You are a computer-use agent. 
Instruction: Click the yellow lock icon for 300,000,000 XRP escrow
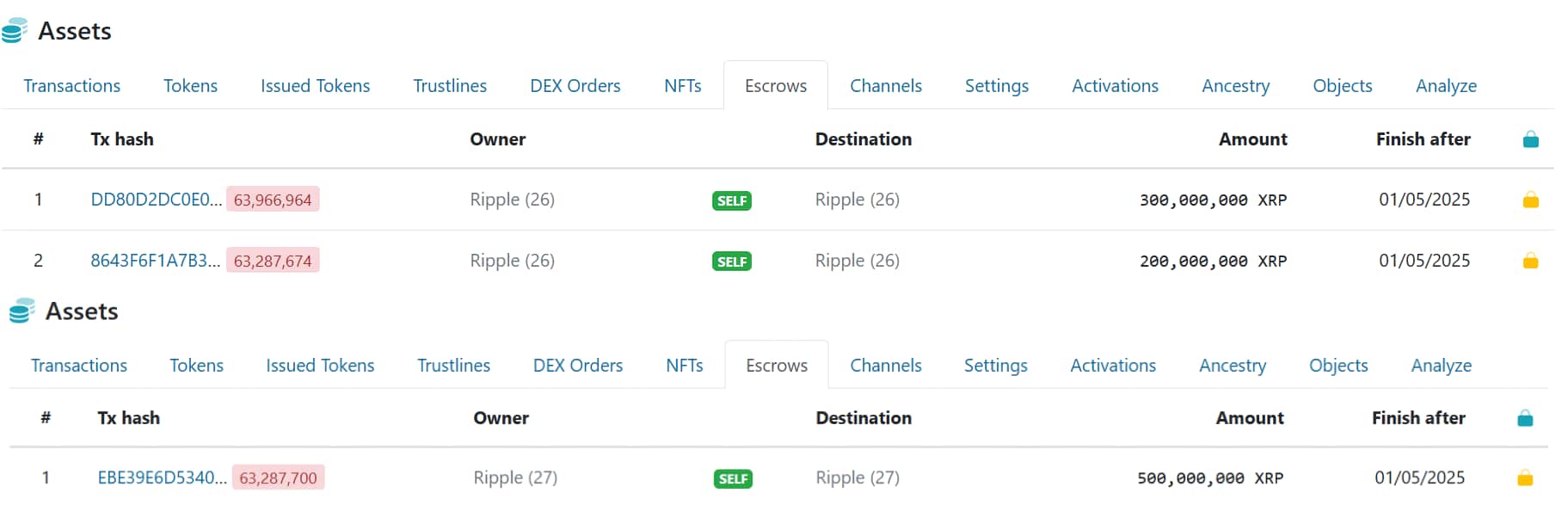click(x=1530, y=200)
